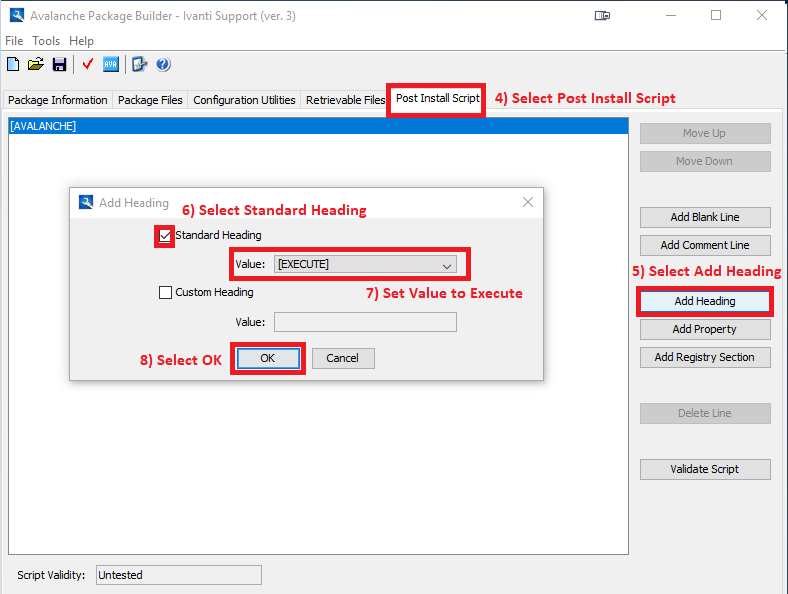Click the script edit toolbar icon
Image resolution: width=788 pixels, height=594 pixels.
coord(139,64)
